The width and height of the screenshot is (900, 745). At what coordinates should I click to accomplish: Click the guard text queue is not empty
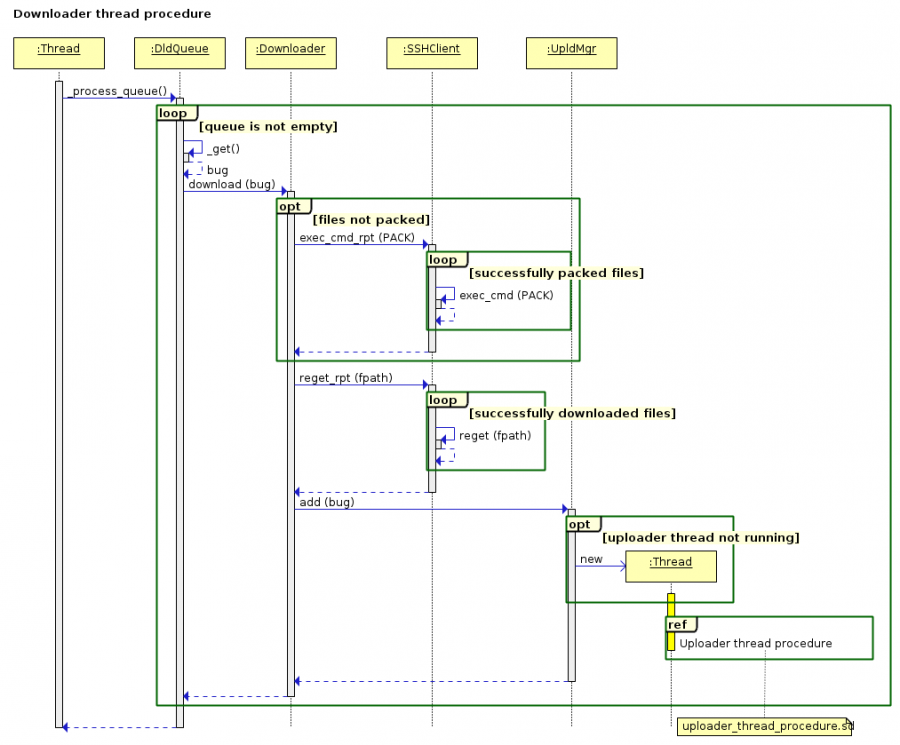(x=269, y=126)
